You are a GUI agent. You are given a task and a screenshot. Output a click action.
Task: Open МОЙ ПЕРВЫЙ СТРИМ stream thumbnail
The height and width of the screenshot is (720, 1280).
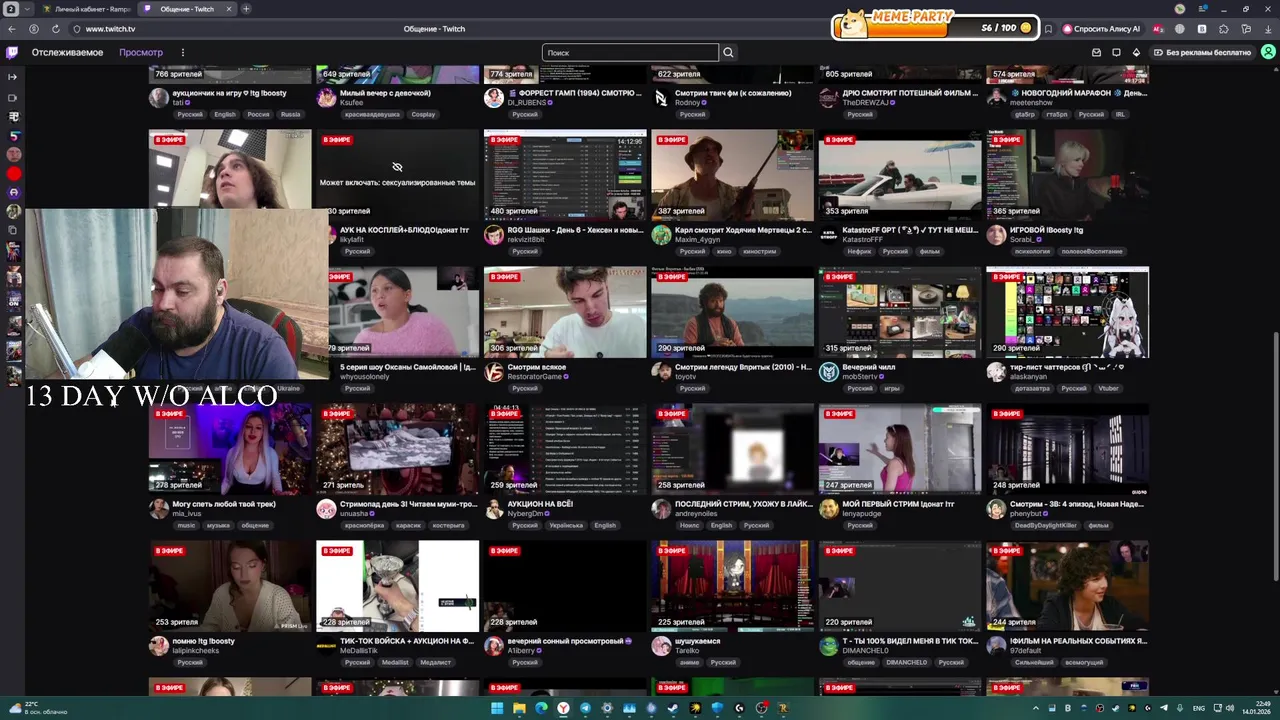pyautogui.click(x=900, y=448)
